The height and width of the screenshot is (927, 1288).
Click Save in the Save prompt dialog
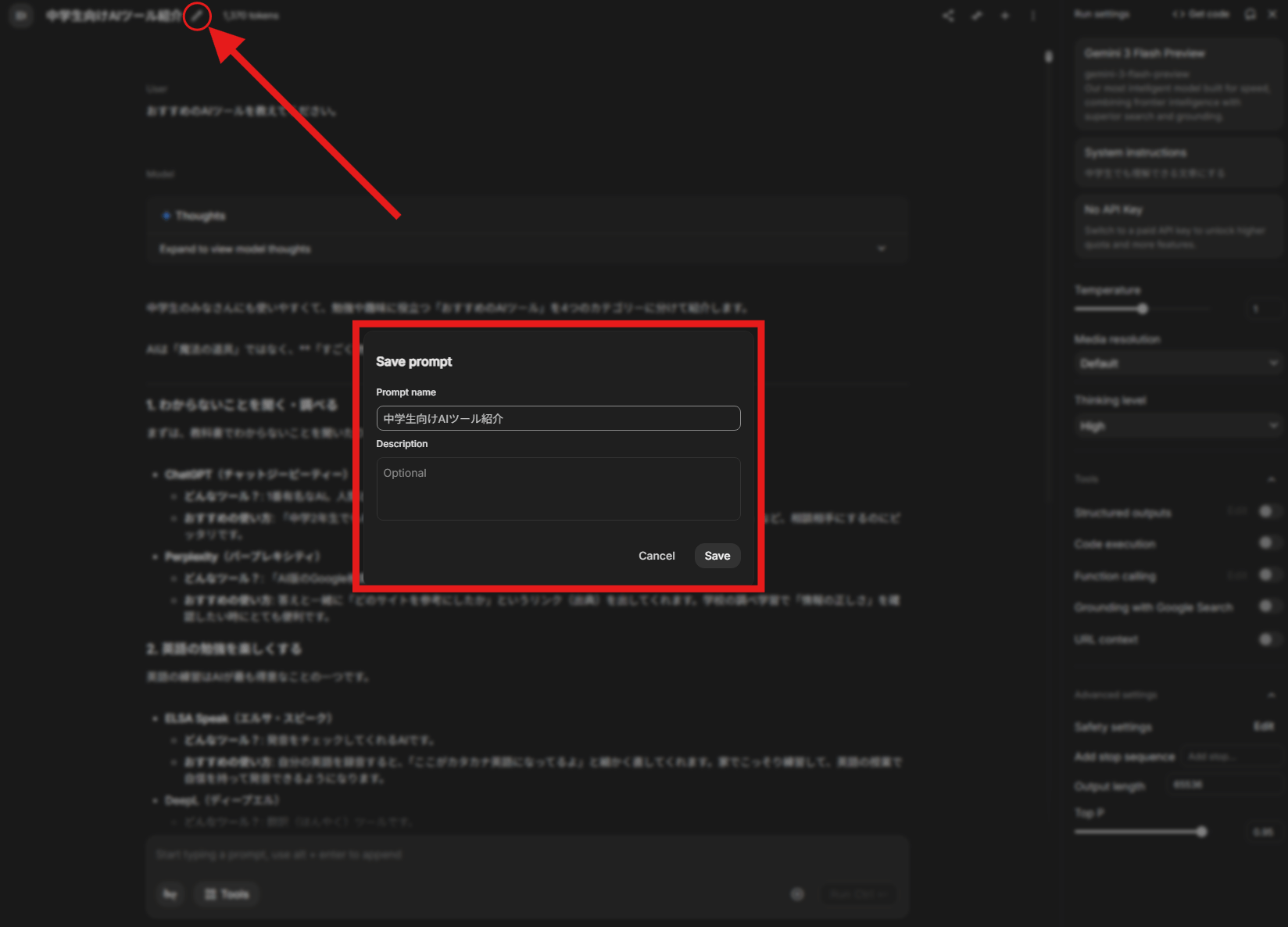tap(717, 556)
